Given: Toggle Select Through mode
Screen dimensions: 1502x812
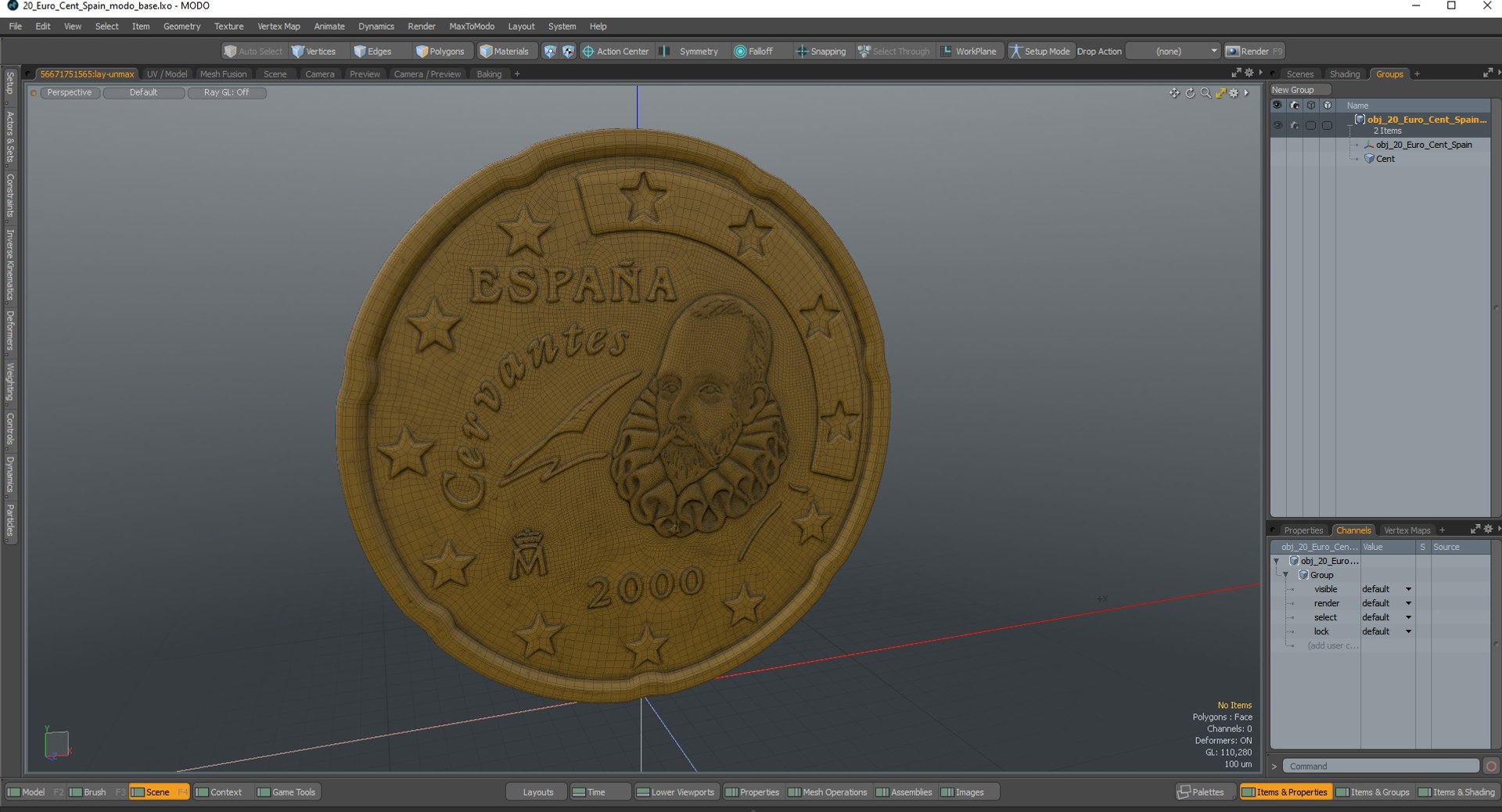Looking at the screenshot, I should (894, 51).
